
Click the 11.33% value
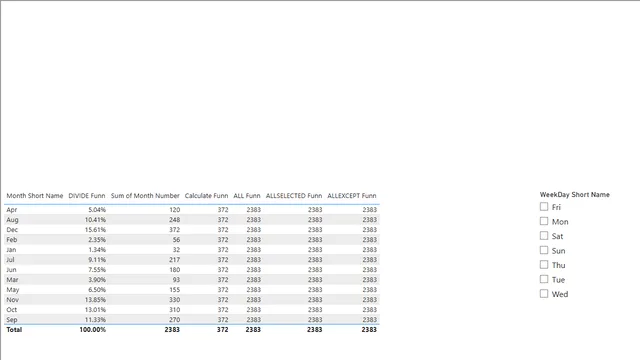95,320
